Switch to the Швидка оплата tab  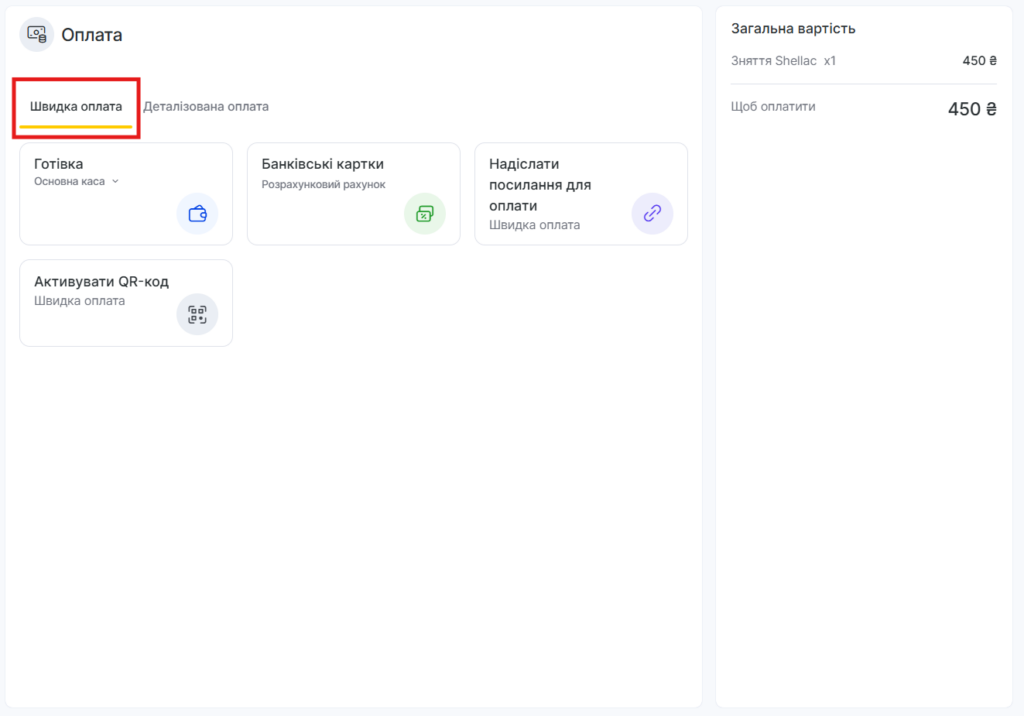tap(76, 106)
